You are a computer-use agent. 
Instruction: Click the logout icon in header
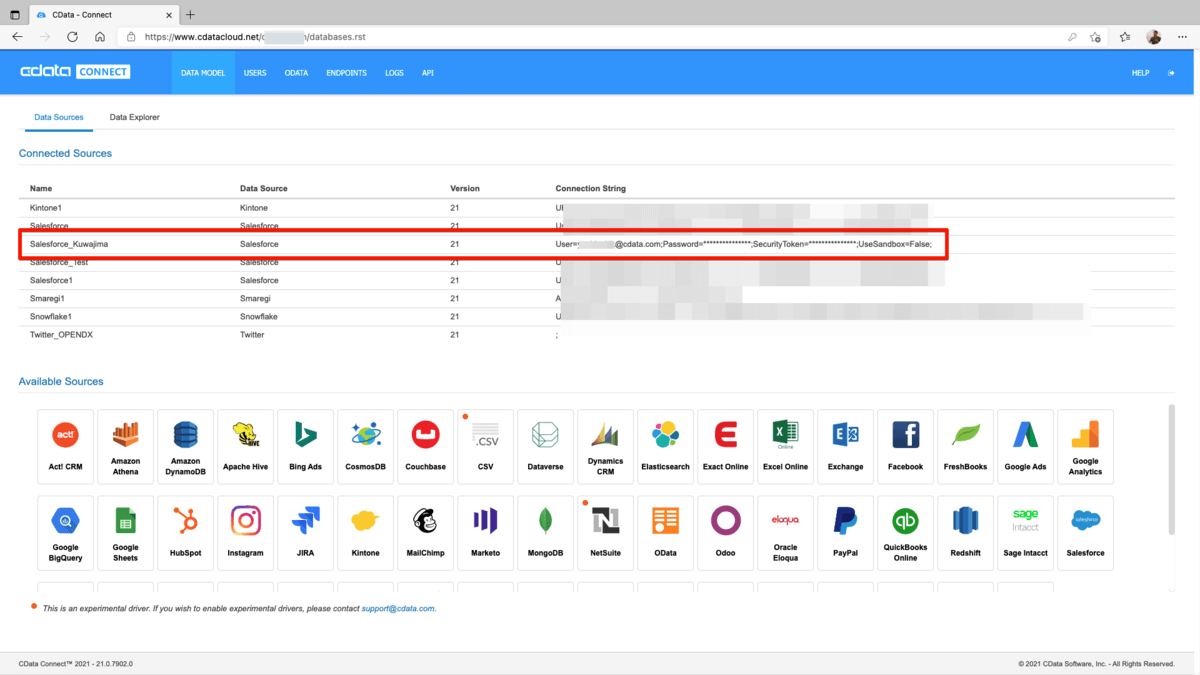(x=1171, y=73)
